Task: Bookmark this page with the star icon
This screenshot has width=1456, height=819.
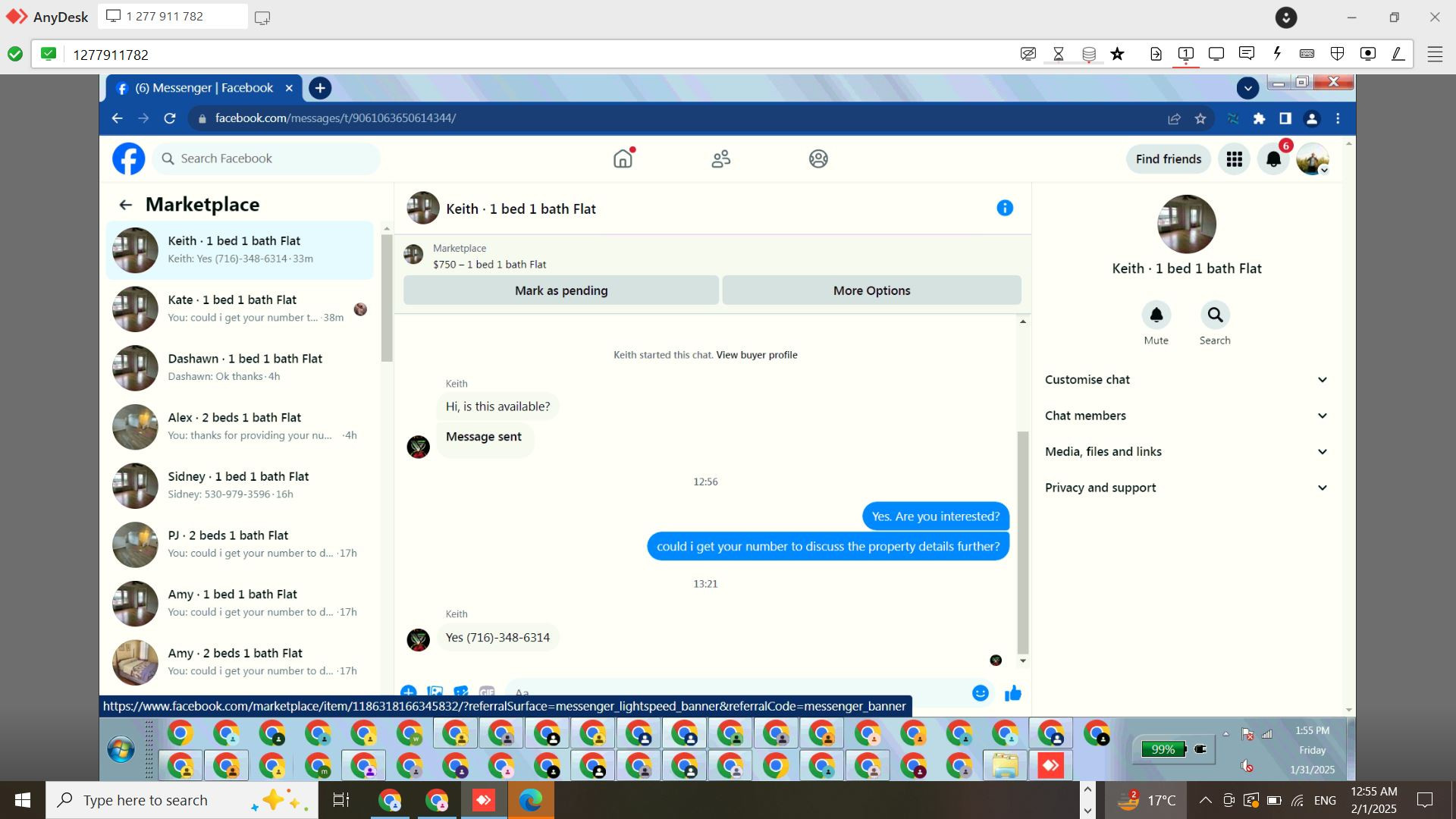Action: [x=1200, y=118]
